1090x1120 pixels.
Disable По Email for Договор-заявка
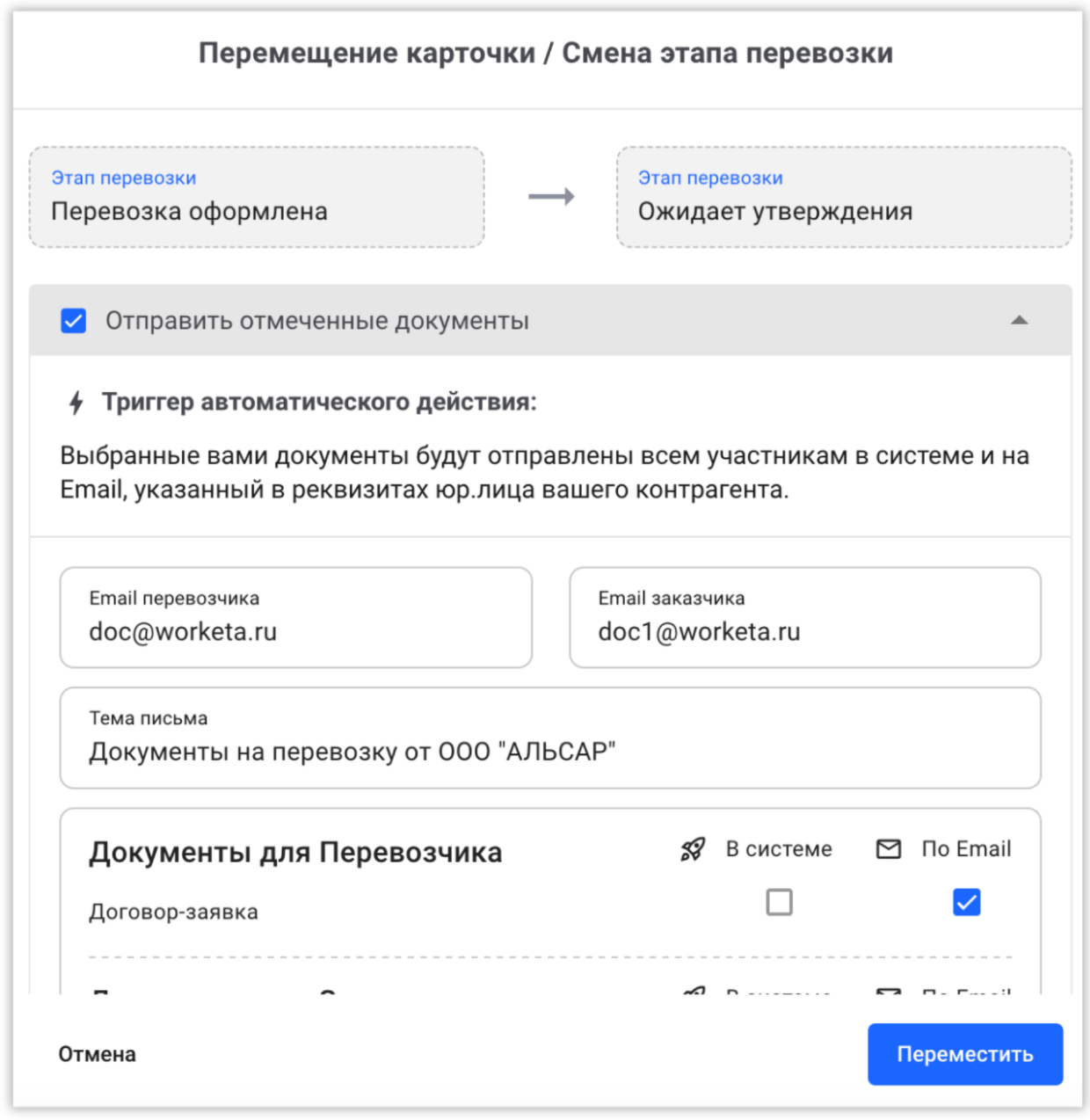pyautogui.click(x=966, y=901)
